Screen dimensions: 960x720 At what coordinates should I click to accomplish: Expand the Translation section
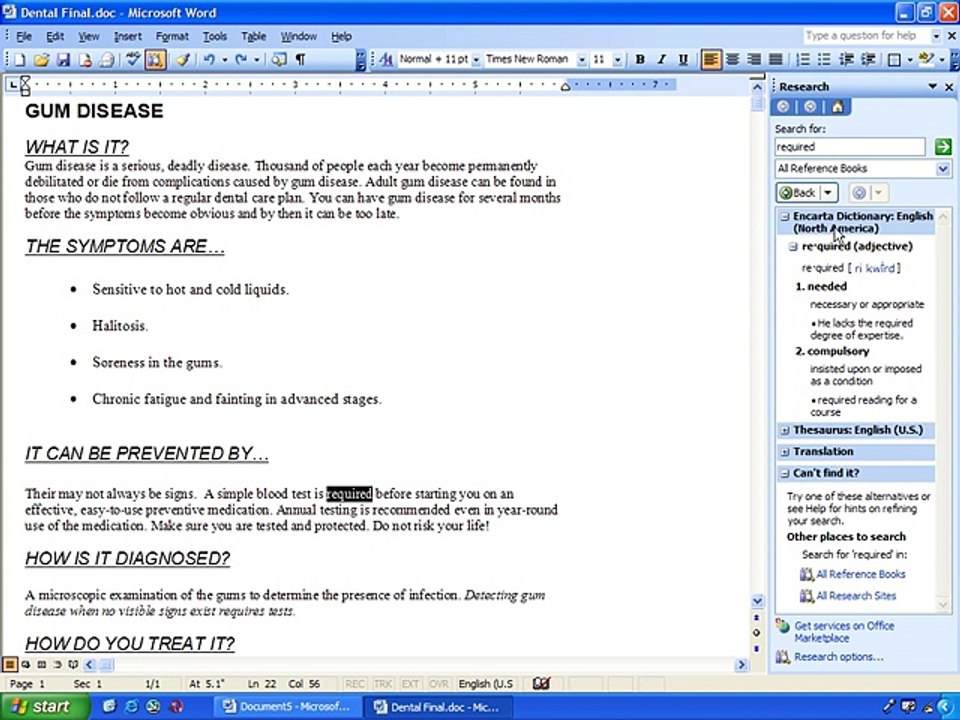point(785,452)
